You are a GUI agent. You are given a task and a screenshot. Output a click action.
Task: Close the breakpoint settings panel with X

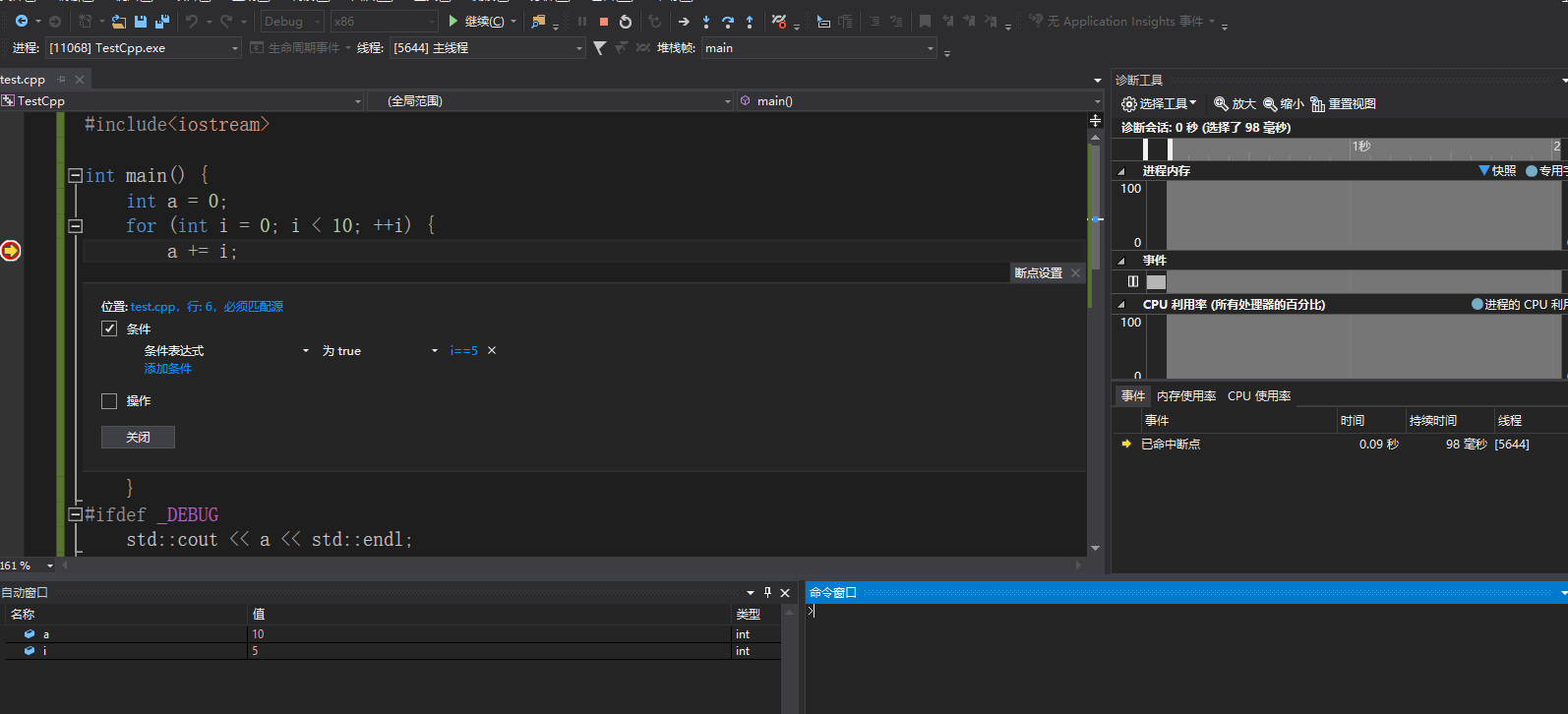pyautogui.click(x=1075, y=273)
